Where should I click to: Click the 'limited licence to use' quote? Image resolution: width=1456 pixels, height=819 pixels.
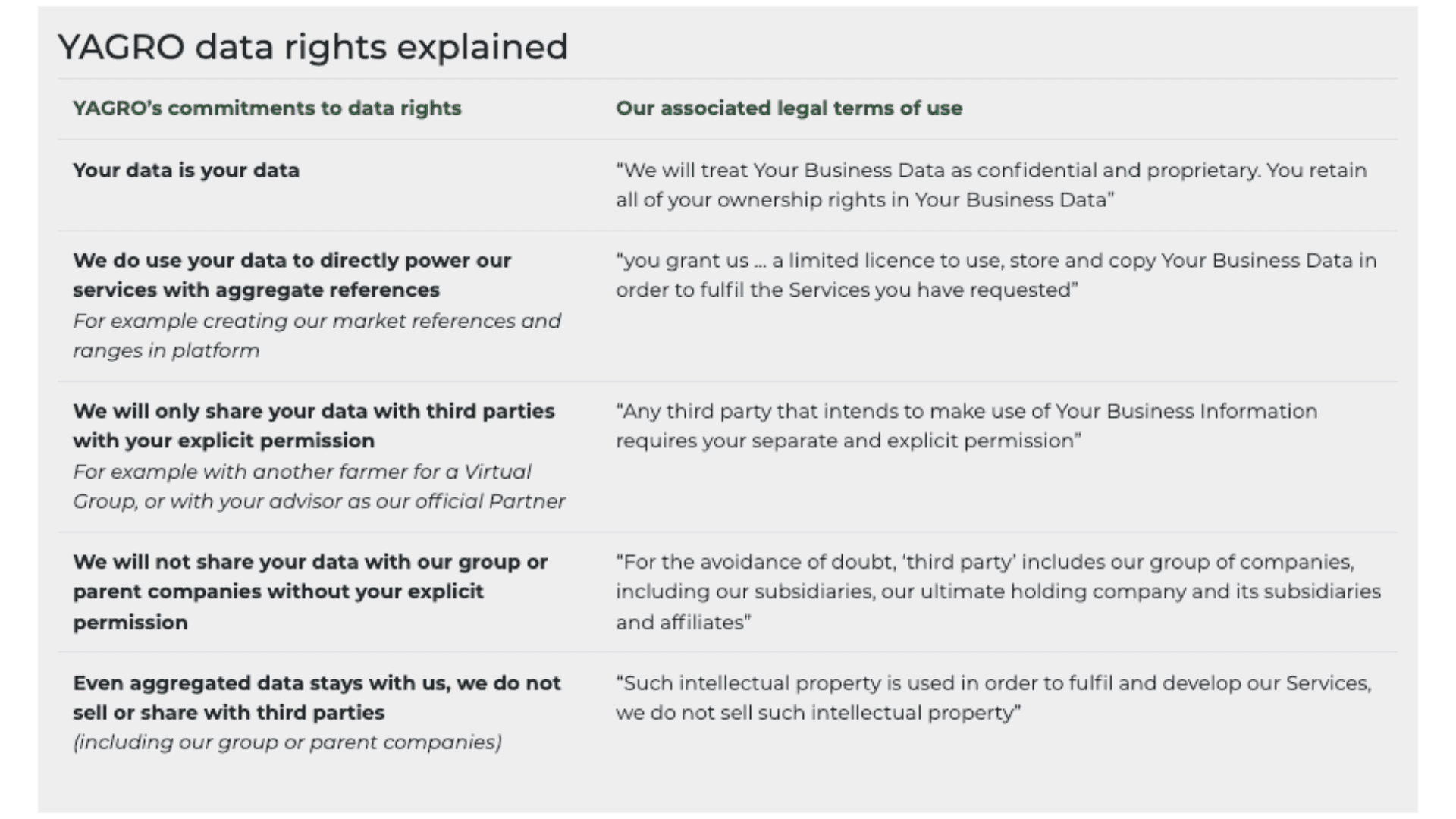point(996,275)
